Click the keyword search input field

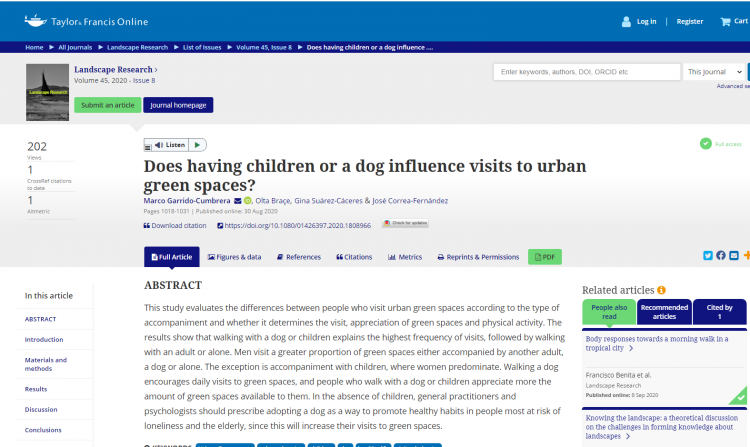587,72
